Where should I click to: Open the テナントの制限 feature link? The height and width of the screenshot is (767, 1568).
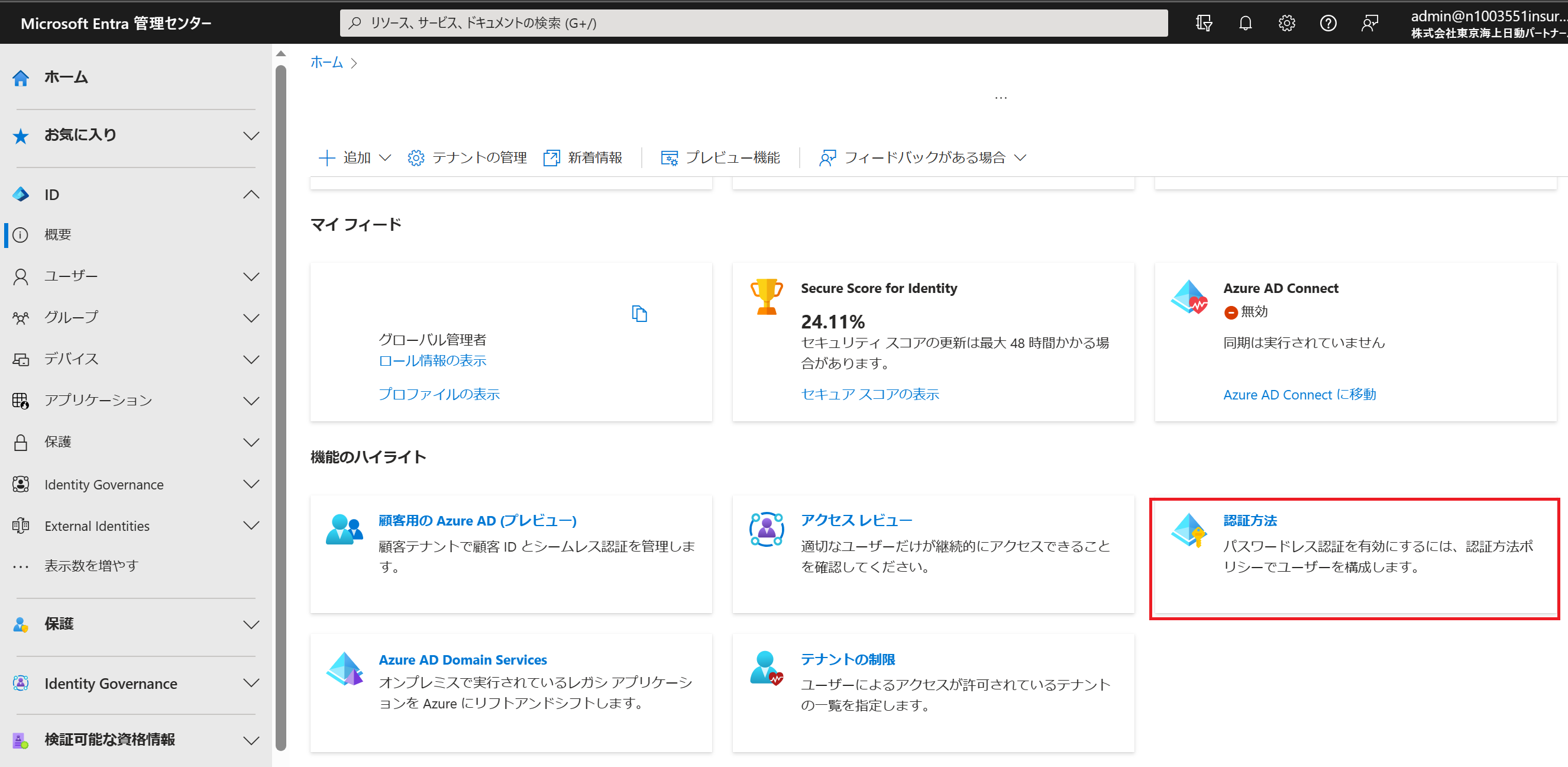coord(848,659)
